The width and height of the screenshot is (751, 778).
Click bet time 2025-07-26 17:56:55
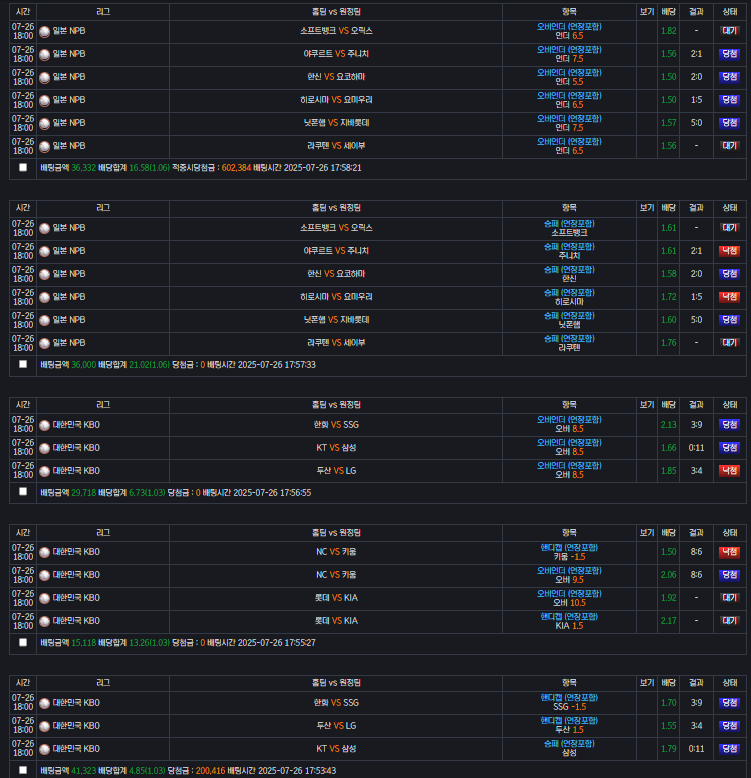pos(272,493)
